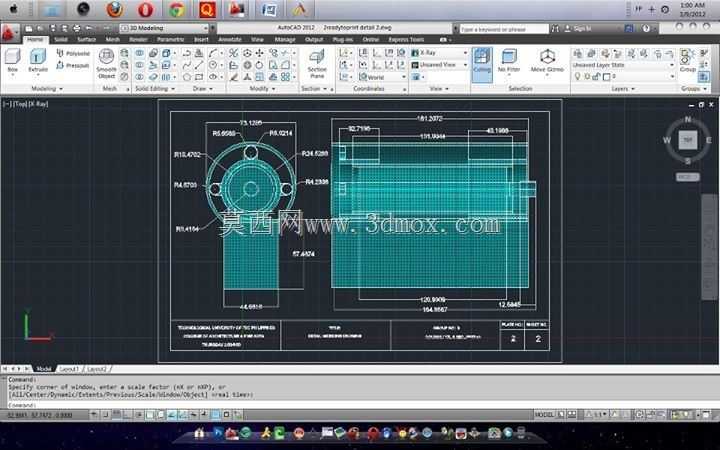
Task: Select the Move modify tool
Action: tap(260, 53)
